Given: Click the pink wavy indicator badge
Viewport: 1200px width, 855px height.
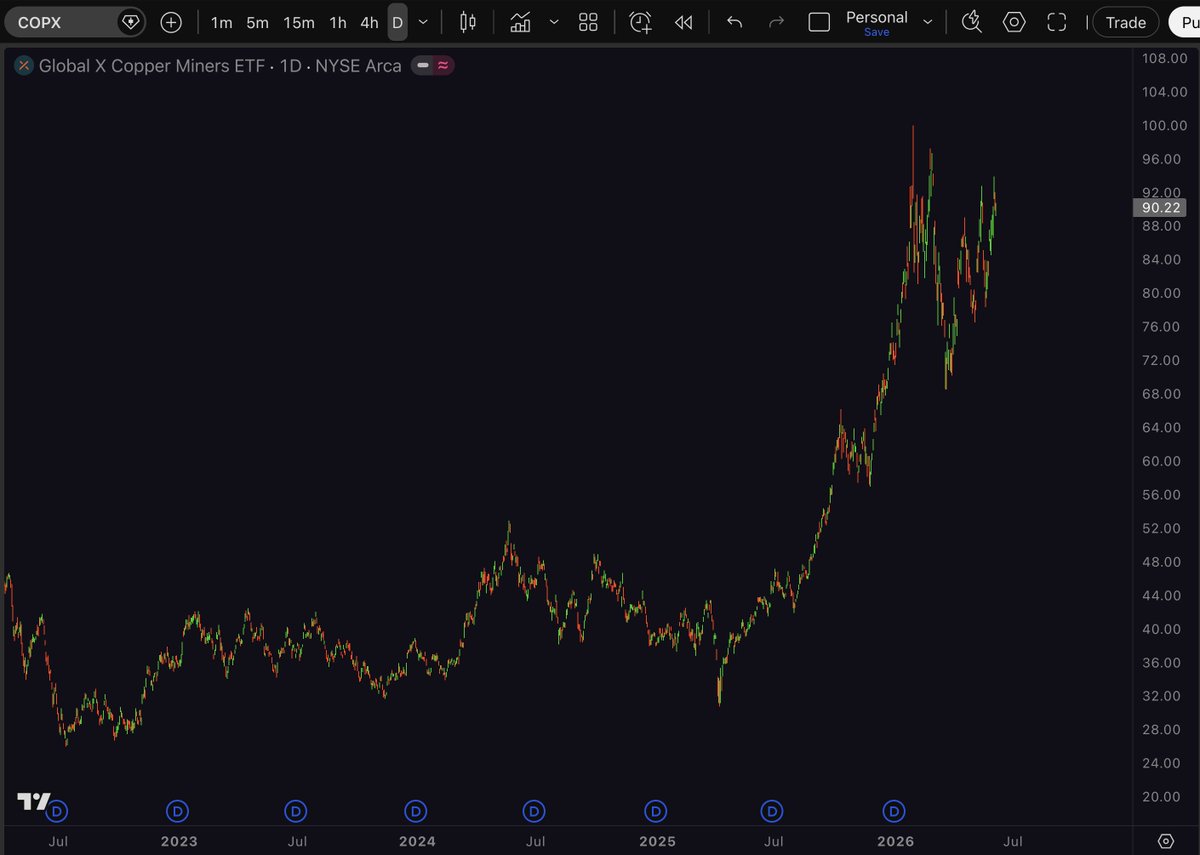Looking at the screenshot, I should point(442,66).
